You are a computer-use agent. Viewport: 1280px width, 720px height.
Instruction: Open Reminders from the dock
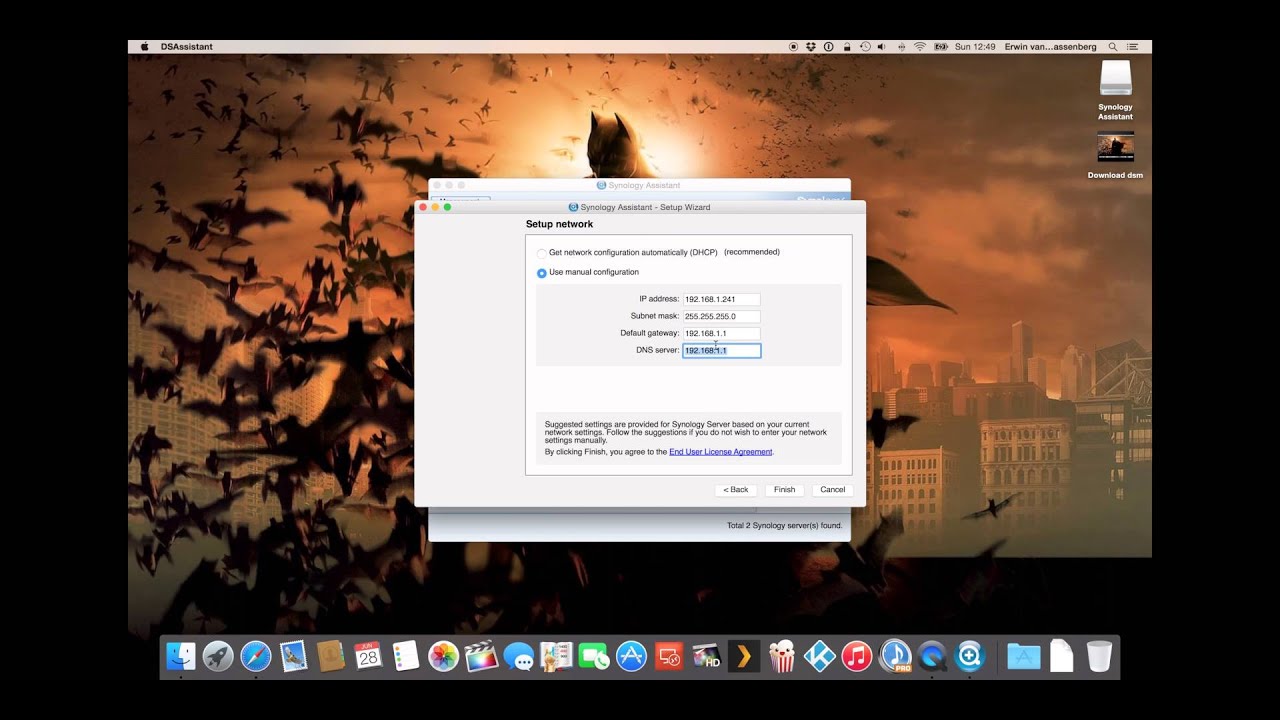pyautogui.click(x=405, y=656)
